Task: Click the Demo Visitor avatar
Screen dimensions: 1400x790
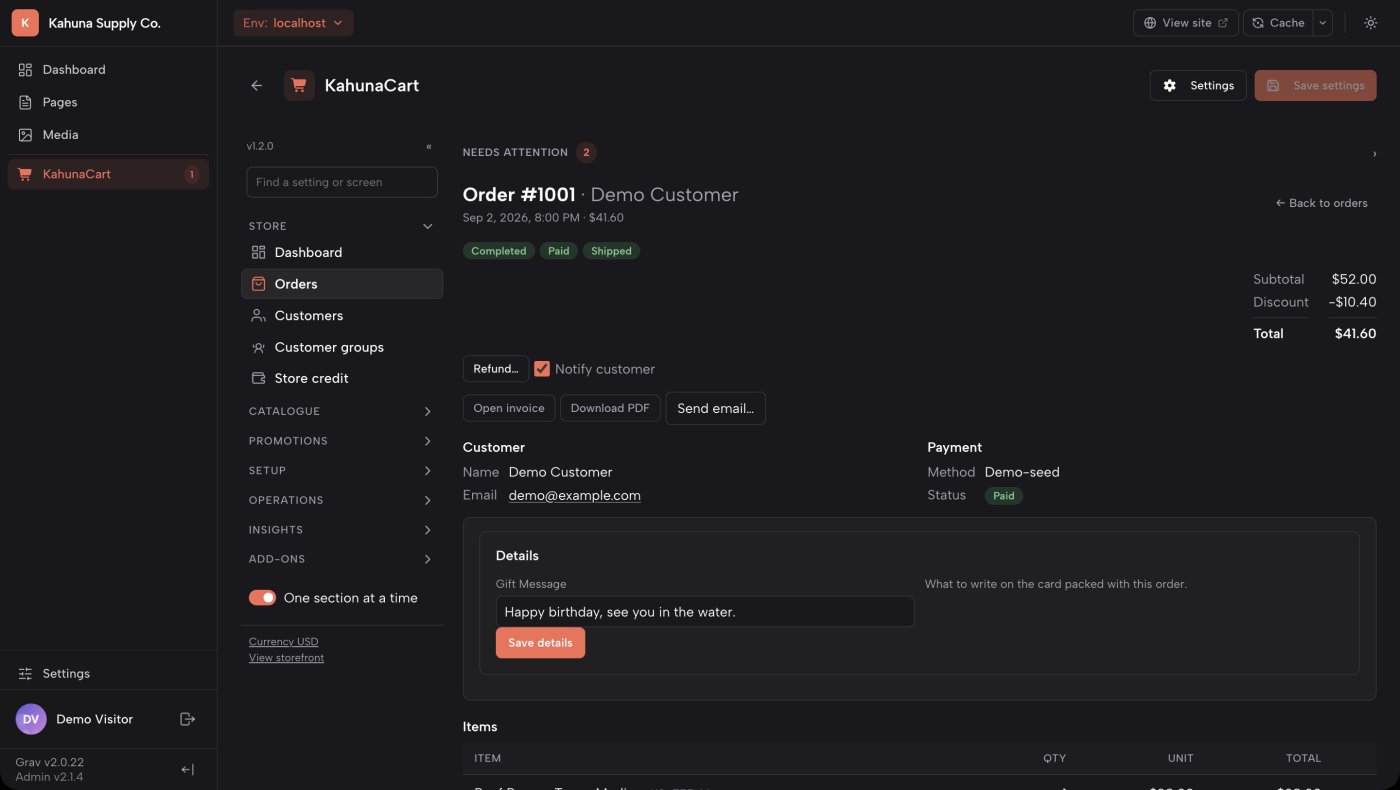Action: click(x=31, y=719)
